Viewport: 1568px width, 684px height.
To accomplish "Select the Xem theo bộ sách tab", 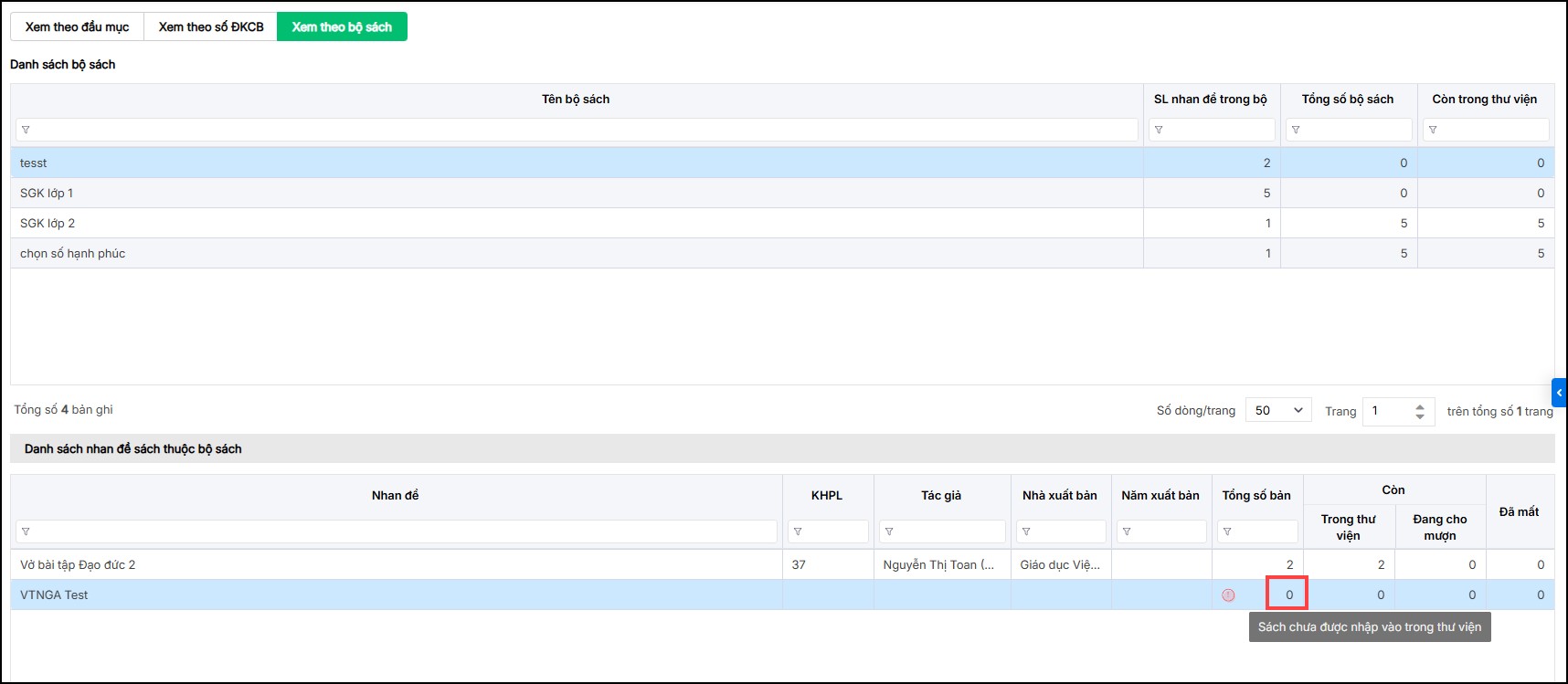I will (342, 27).
